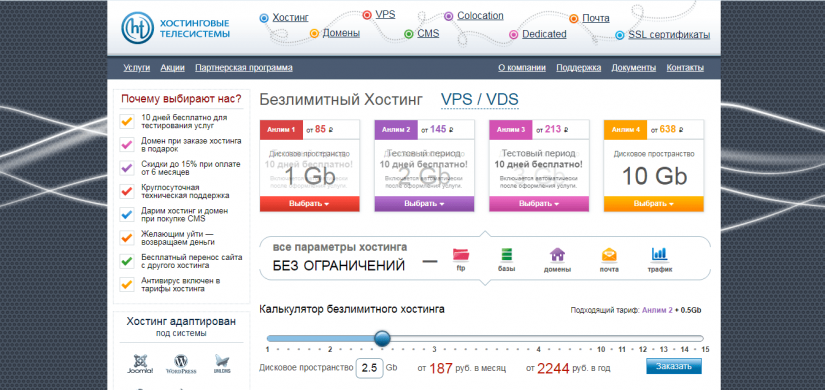Image resolution: width=825 pixels, height=390 pixels.
Task: Open the orange Выбрать dropdown for Анлим 4
Action: (x=653, y=204)
